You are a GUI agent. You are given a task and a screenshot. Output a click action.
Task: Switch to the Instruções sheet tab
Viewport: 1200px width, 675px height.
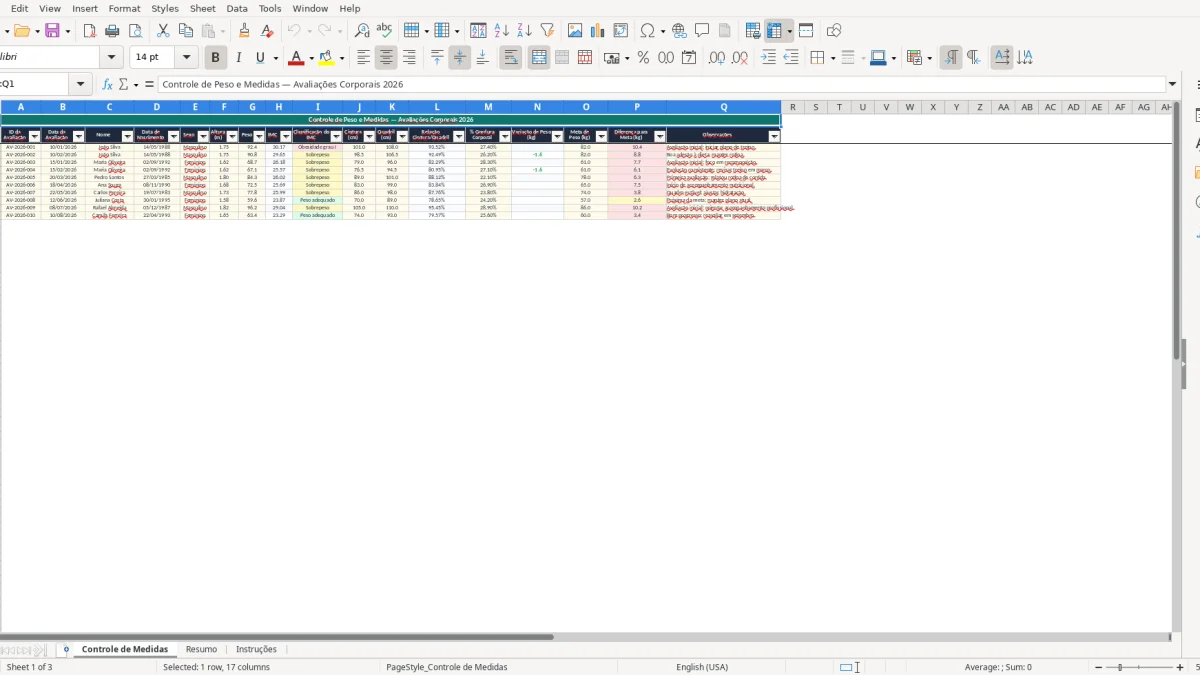pyautogui.click(x=256, y=649)
